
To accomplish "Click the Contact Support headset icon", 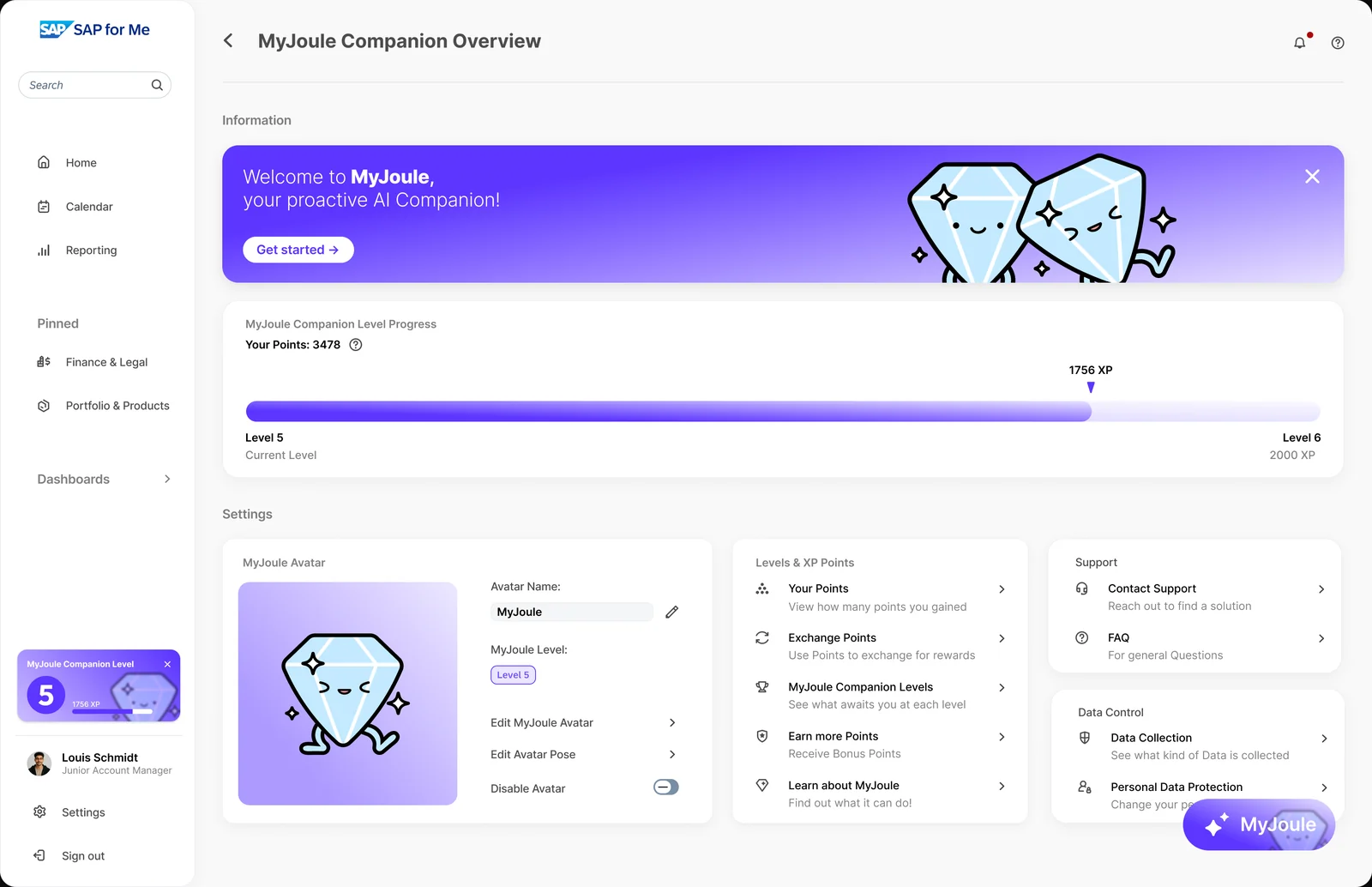I will pos(1082,588).
